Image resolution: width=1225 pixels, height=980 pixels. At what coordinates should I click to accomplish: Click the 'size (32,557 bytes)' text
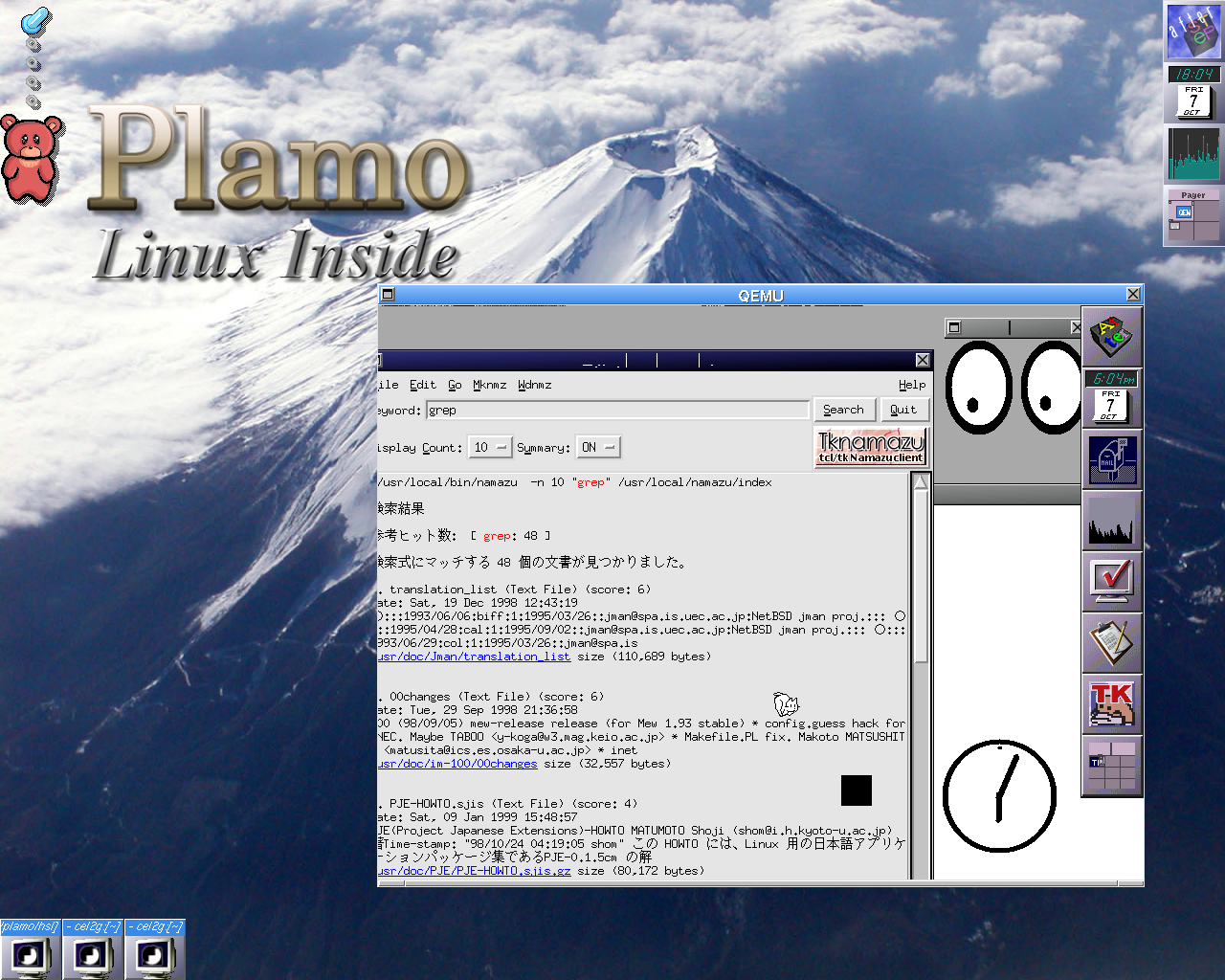[608, 764]
